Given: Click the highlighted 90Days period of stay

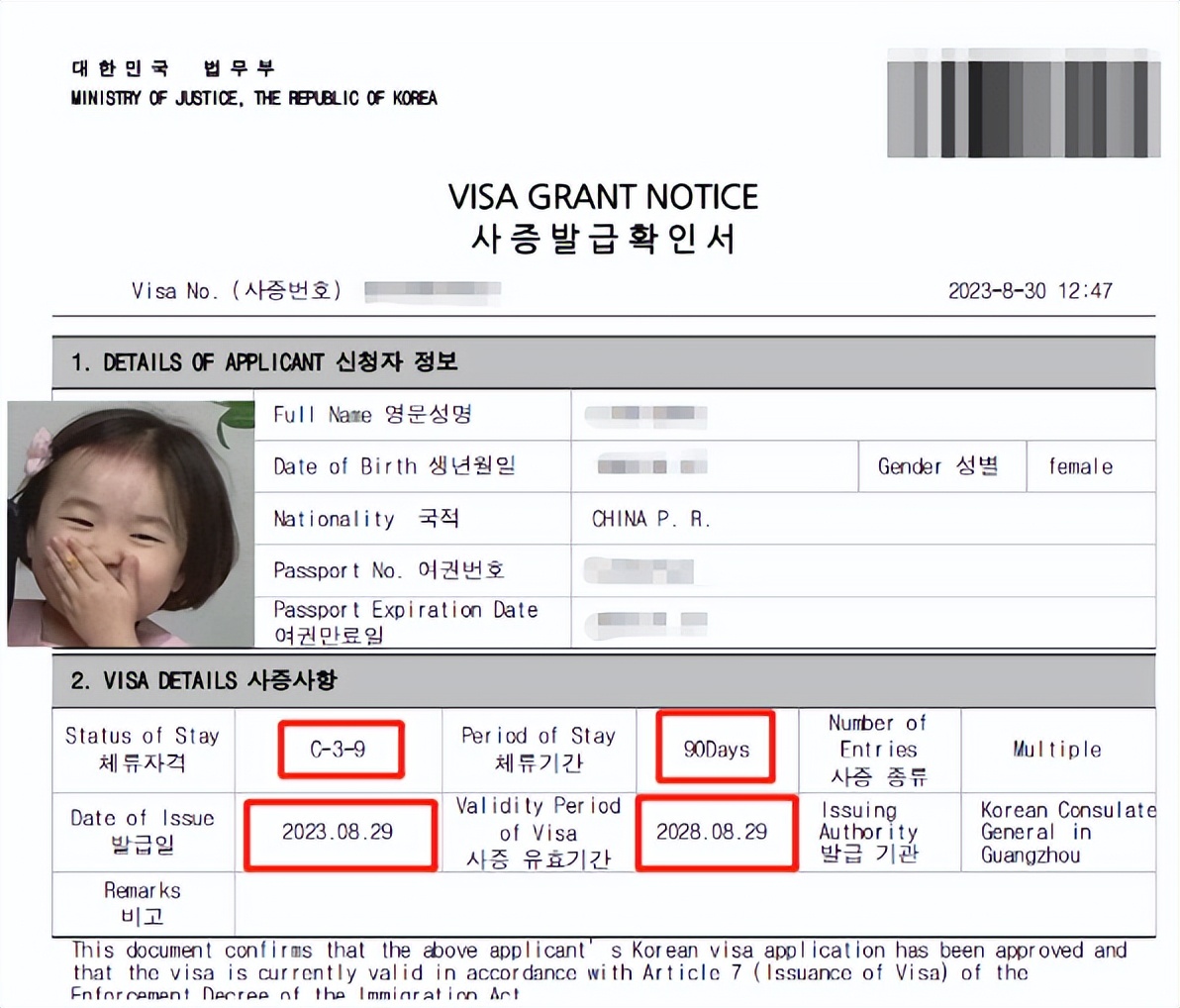Looking at the screenshot, I should tap(715, 748).
